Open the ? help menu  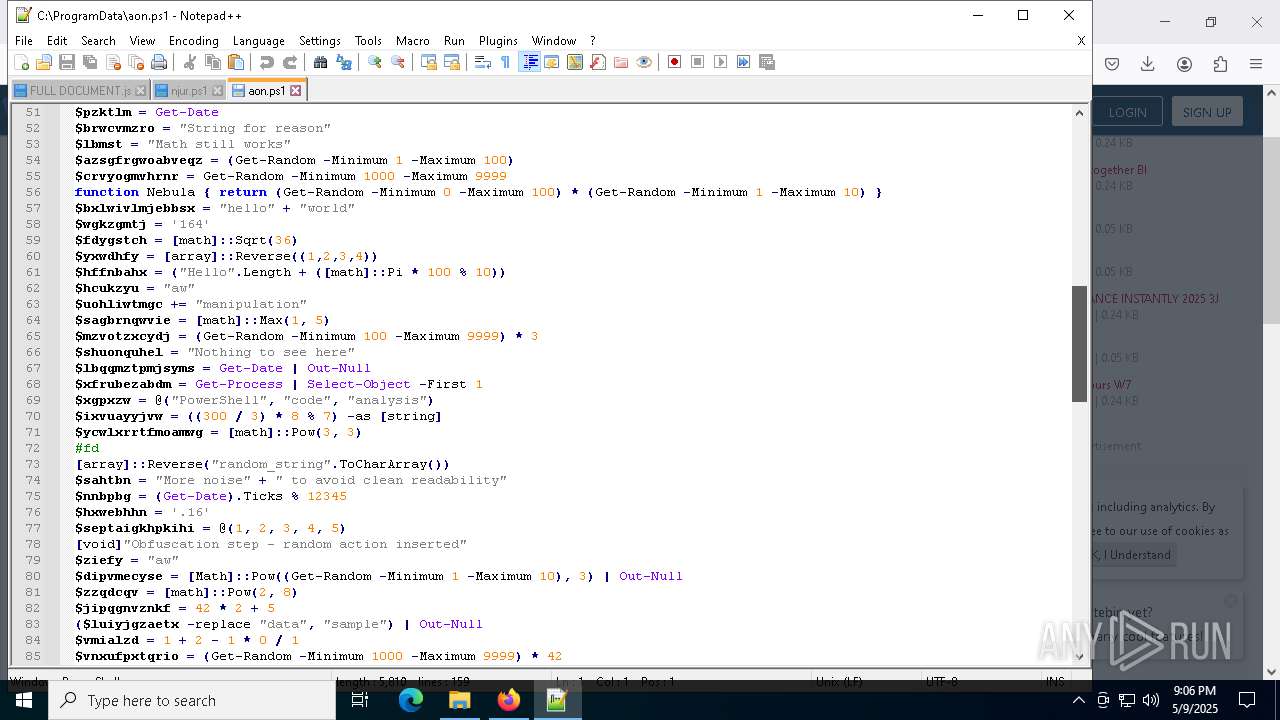tap(592, 41)
